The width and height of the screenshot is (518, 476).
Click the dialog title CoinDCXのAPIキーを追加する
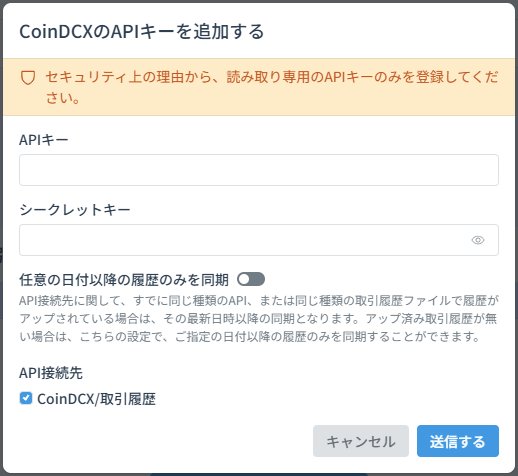[142, 32]
